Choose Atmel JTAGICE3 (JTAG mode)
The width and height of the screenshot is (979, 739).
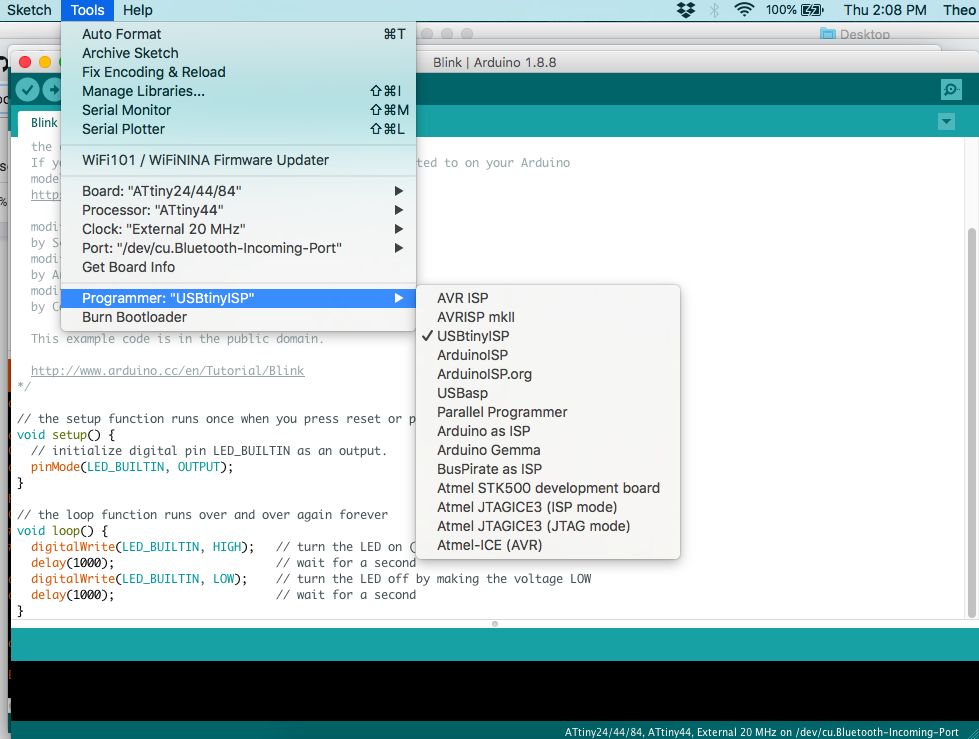click(548, 526)
